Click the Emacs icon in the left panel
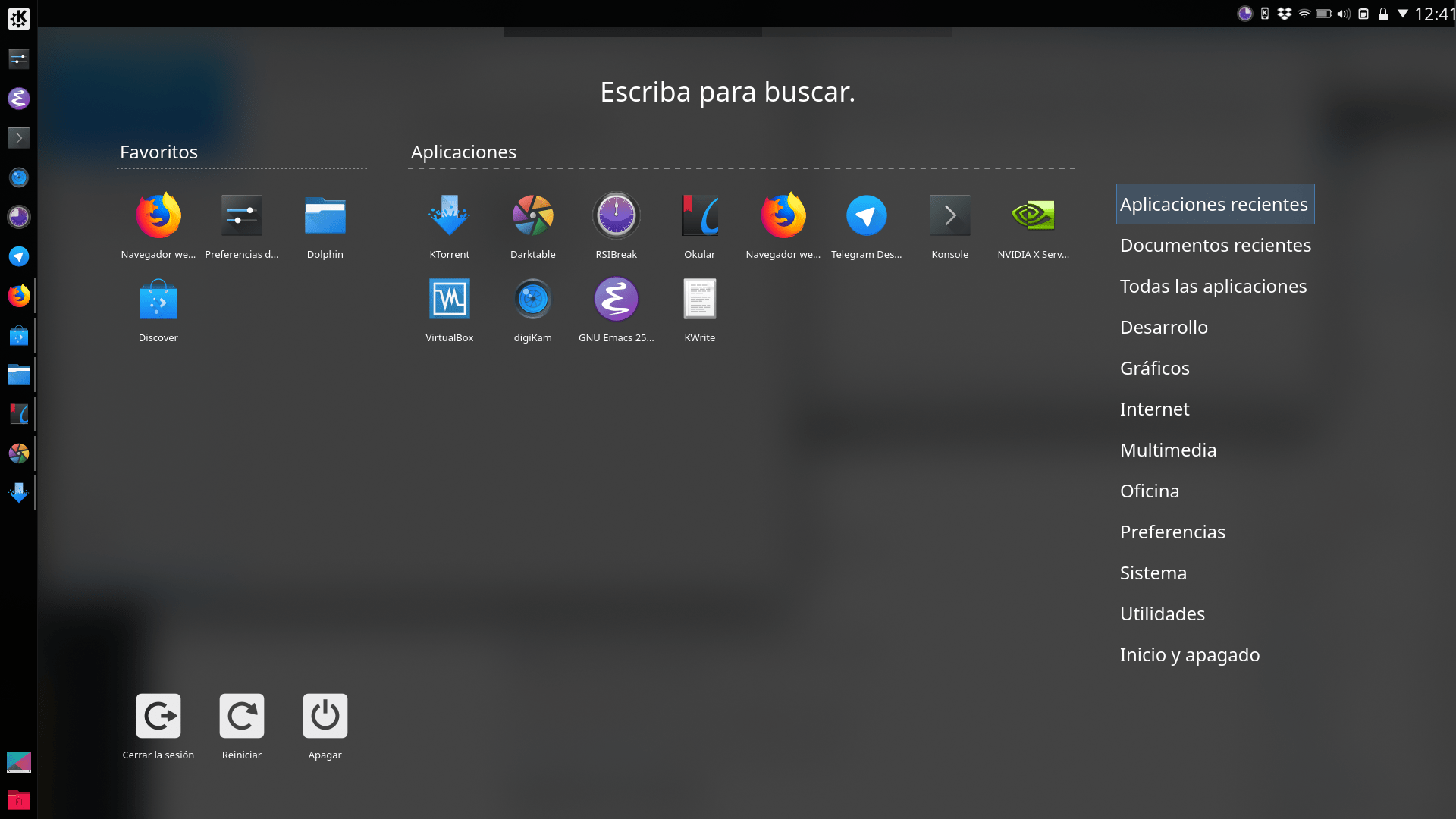Viewport: 1456px width, 819px height. (18, 98)
